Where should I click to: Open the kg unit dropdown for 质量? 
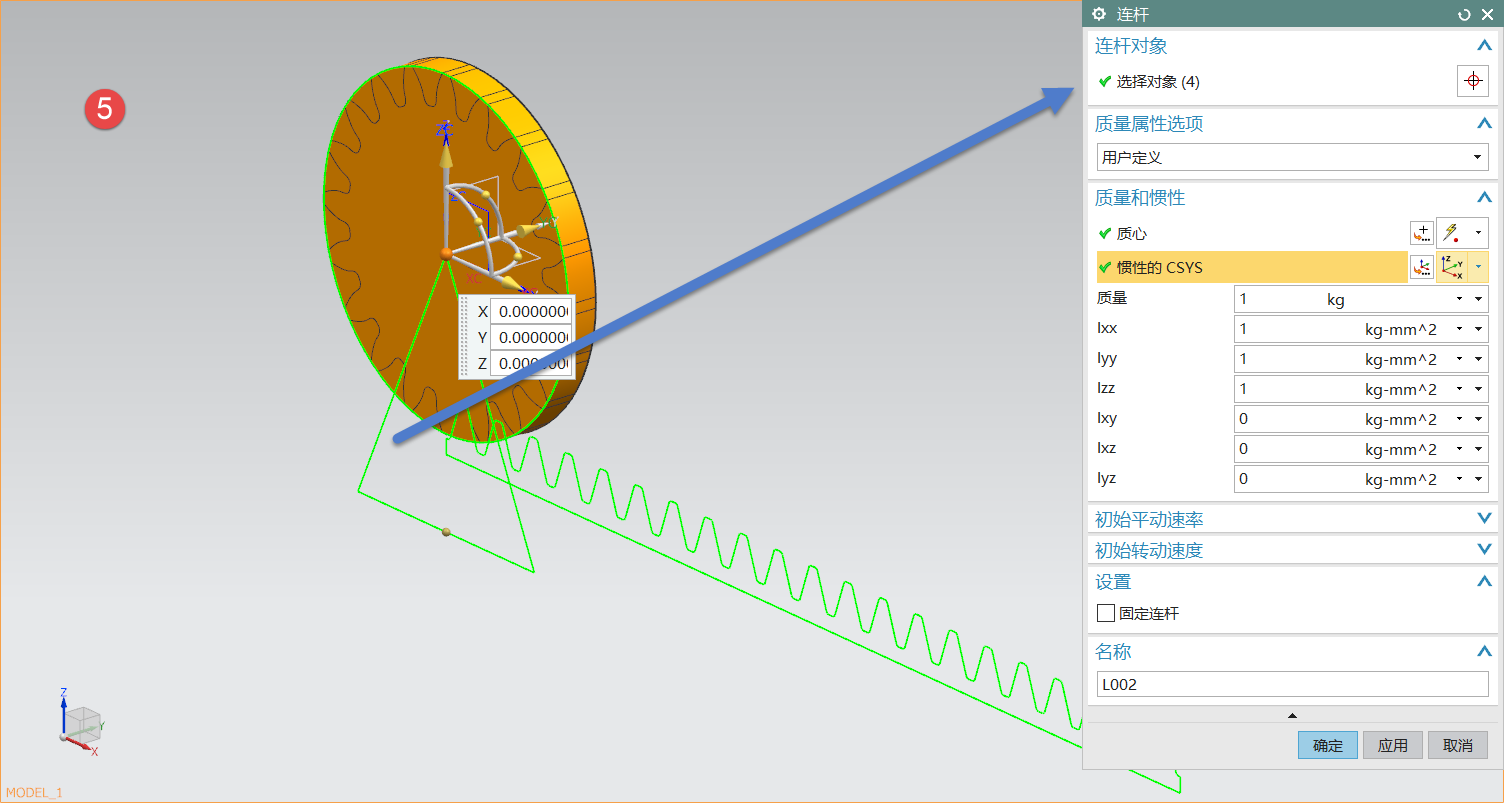tap(1460, 299)
